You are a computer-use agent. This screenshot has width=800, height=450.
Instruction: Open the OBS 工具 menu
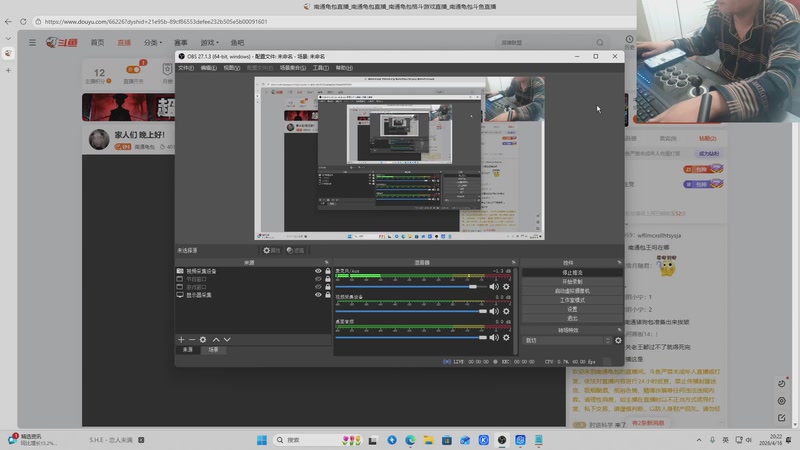click(320, 68)
